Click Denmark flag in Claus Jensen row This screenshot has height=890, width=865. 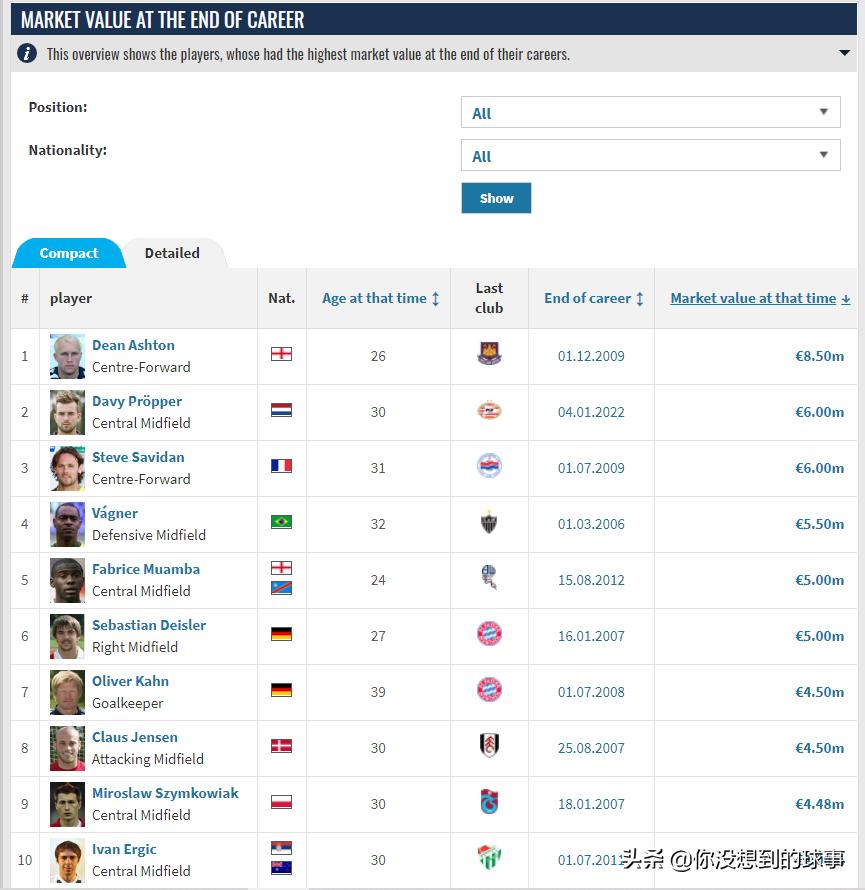click(x=282, y=746)
